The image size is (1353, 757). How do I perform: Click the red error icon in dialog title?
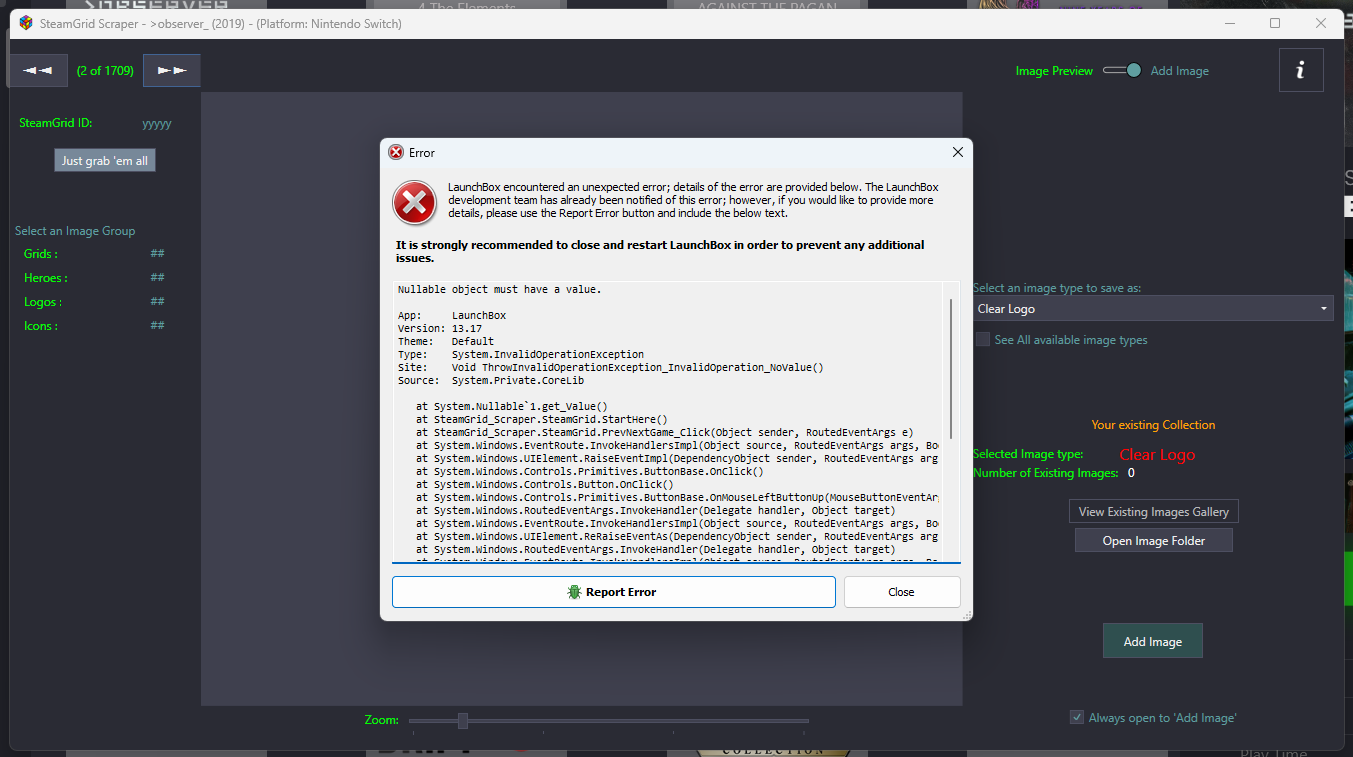point(396,152)
